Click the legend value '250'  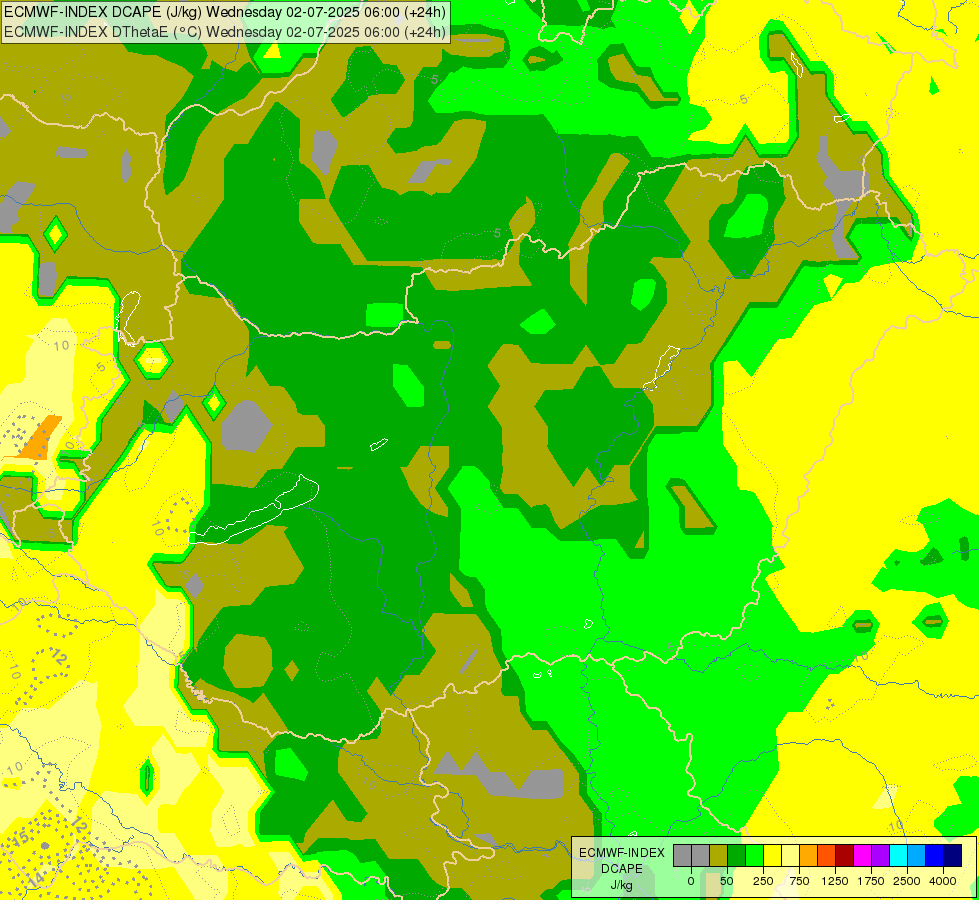pos(763,881)
